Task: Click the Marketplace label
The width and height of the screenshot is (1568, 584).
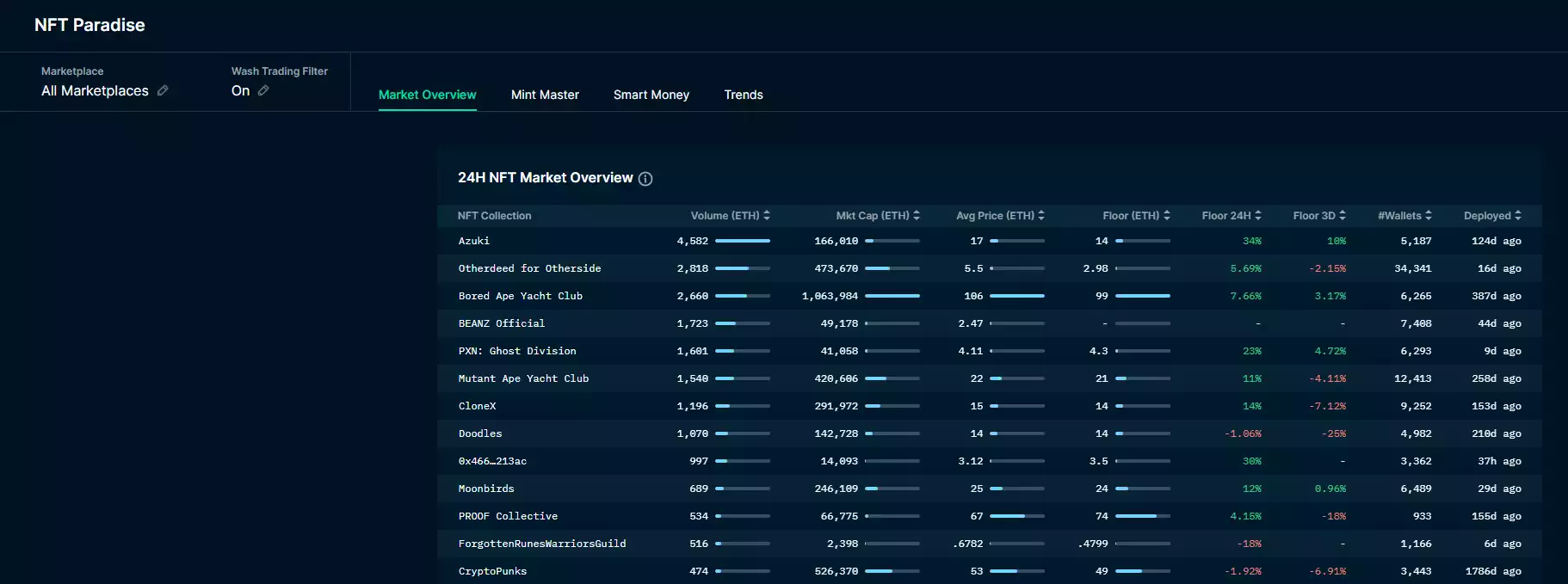Action: 72,71
